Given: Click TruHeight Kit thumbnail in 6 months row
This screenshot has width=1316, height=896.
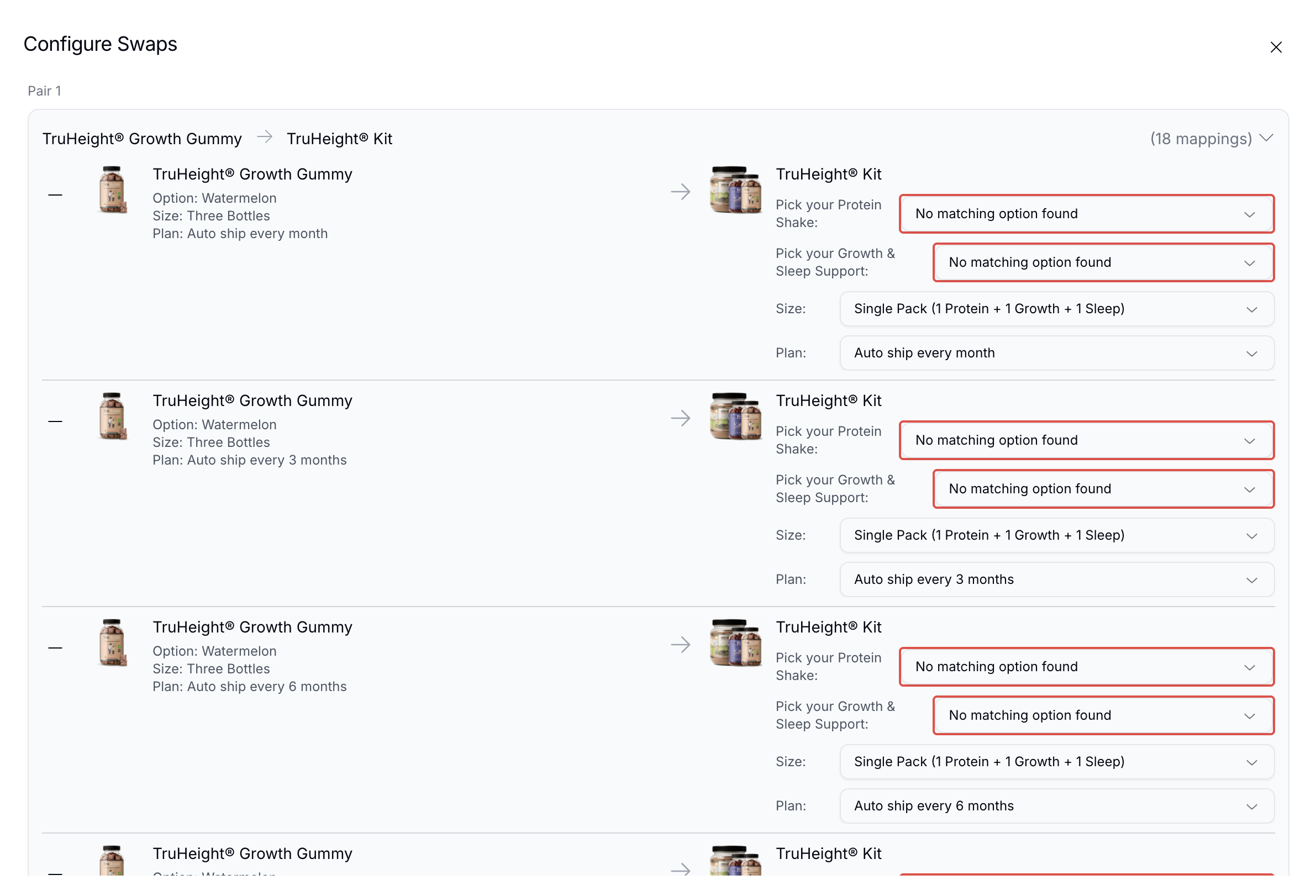Looking at the screenshot, I should tap(735, 642).
